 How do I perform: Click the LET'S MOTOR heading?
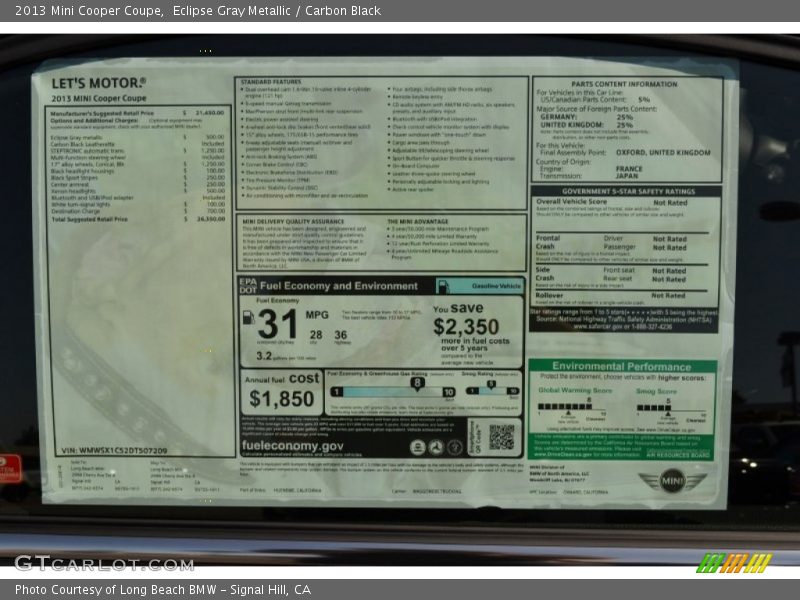98,83
